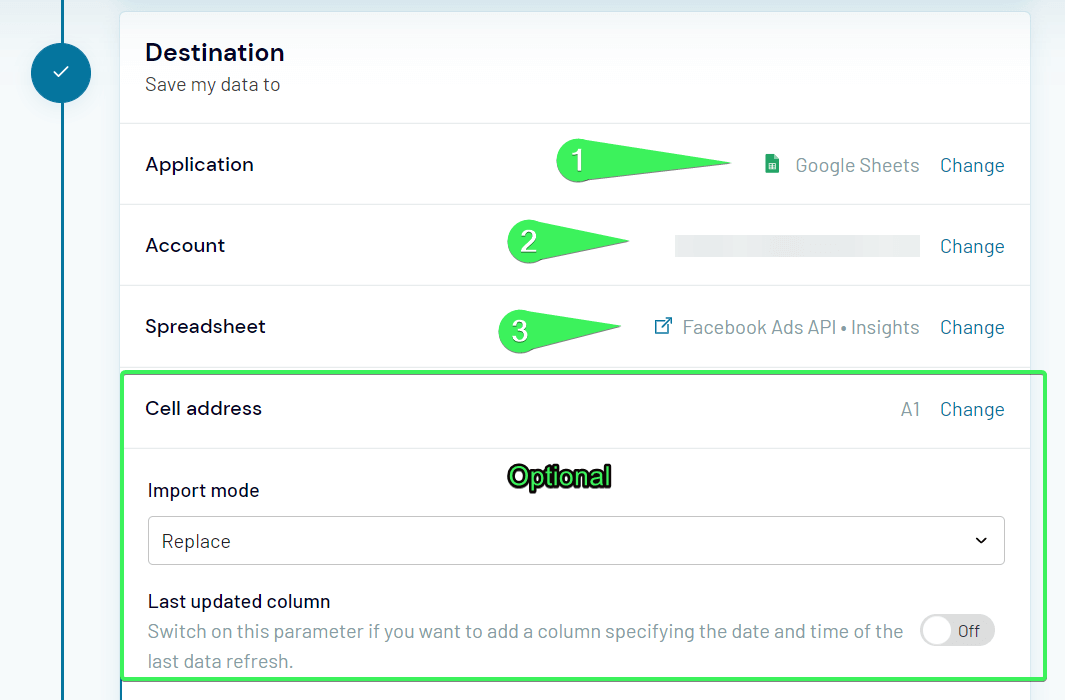Expand the Replace selector chevron
This screenshot has width=1065, height=700.
(981, 540)
